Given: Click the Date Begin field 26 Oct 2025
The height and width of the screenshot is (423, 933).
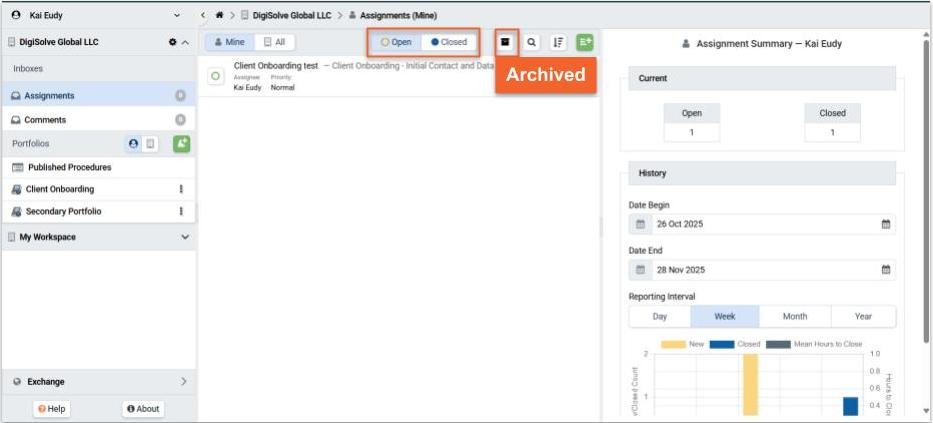Looking at the screenshot, I should click(x=762, y=224).
